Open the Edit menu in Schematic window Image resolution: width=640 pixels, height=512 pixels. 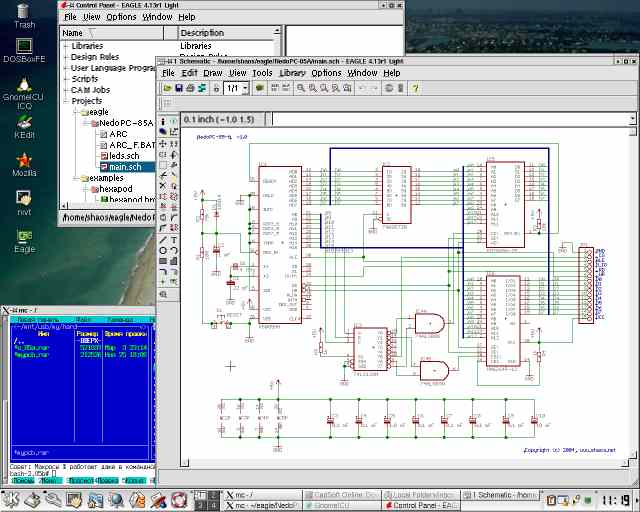(x=189, y=73)
